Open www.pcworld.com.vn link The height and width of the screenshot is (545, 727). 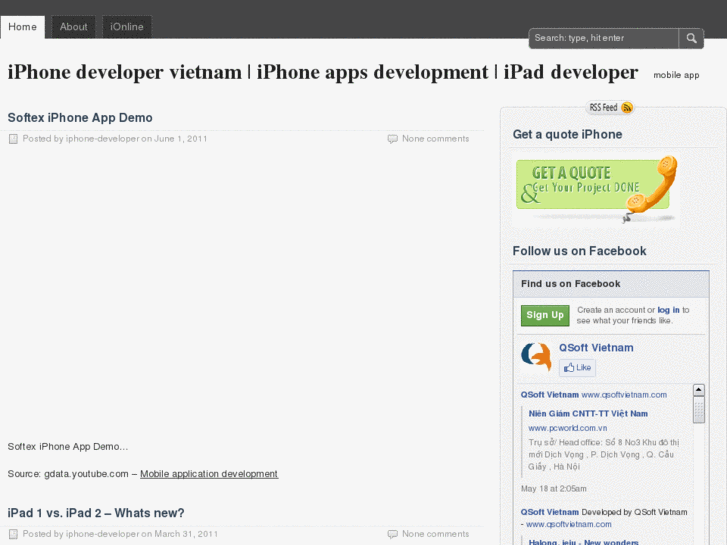(x=568, y=428)
